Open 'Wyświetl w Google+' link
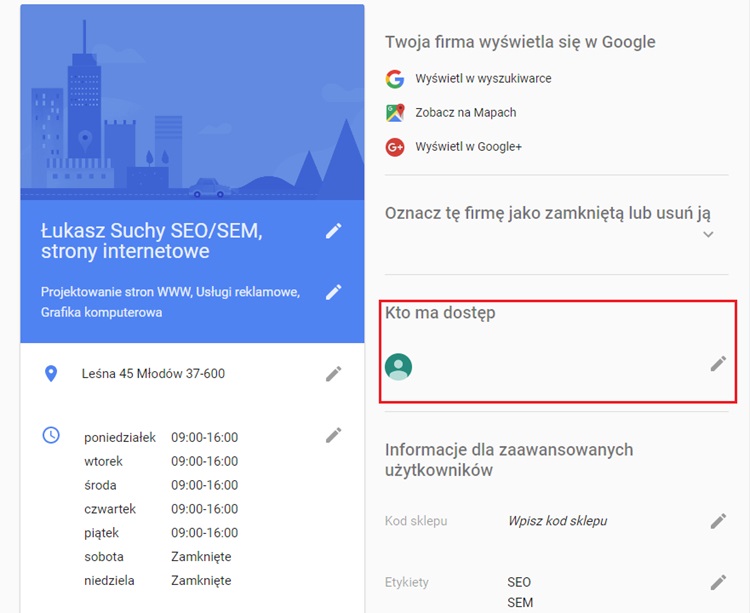Screen dimensions: 750x613 tap(468, 147)
